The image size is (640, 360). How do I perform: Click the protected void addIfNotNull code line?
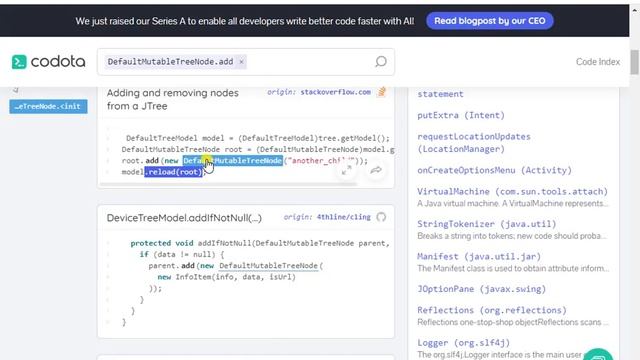point(260,243)
